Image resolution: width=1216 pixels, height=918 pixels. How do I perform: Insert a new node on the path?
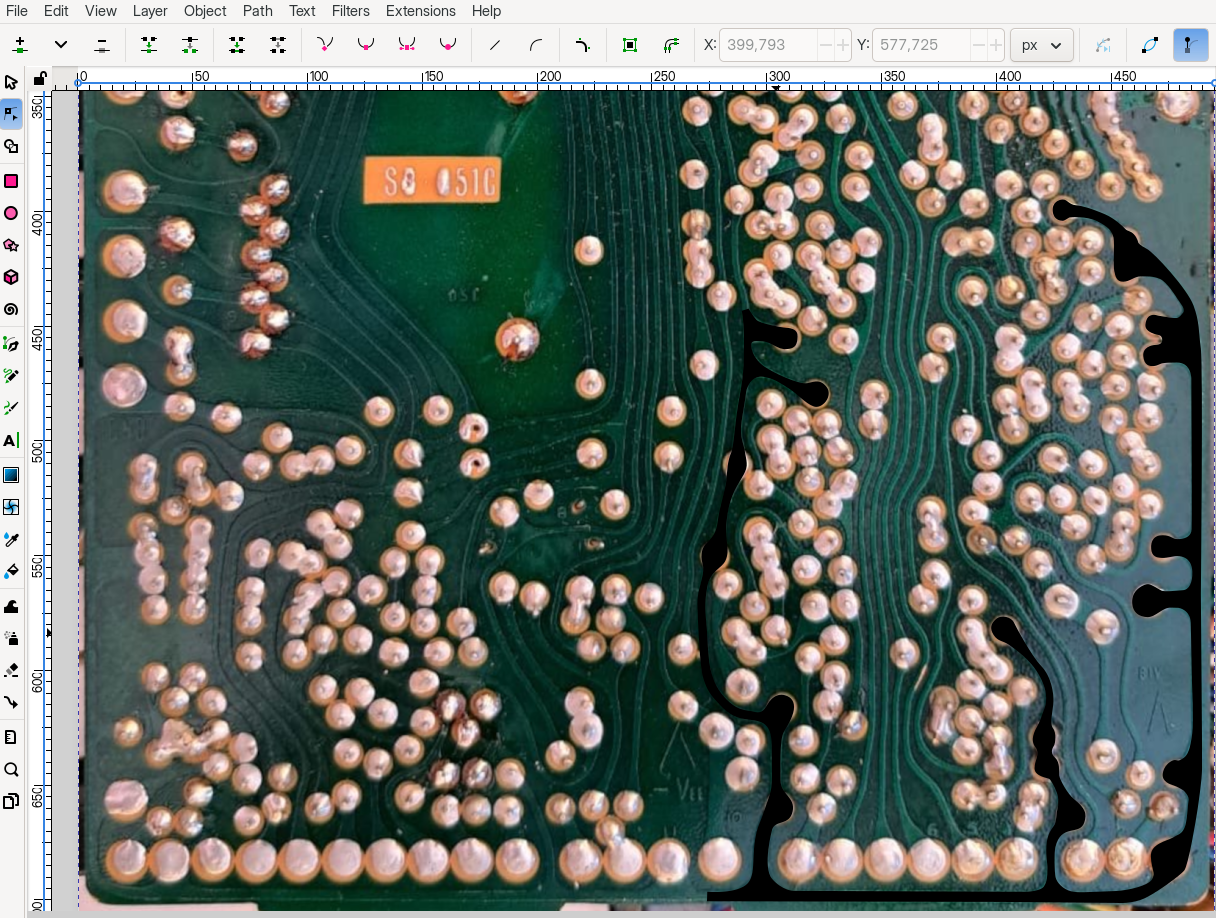click(18, 44)
